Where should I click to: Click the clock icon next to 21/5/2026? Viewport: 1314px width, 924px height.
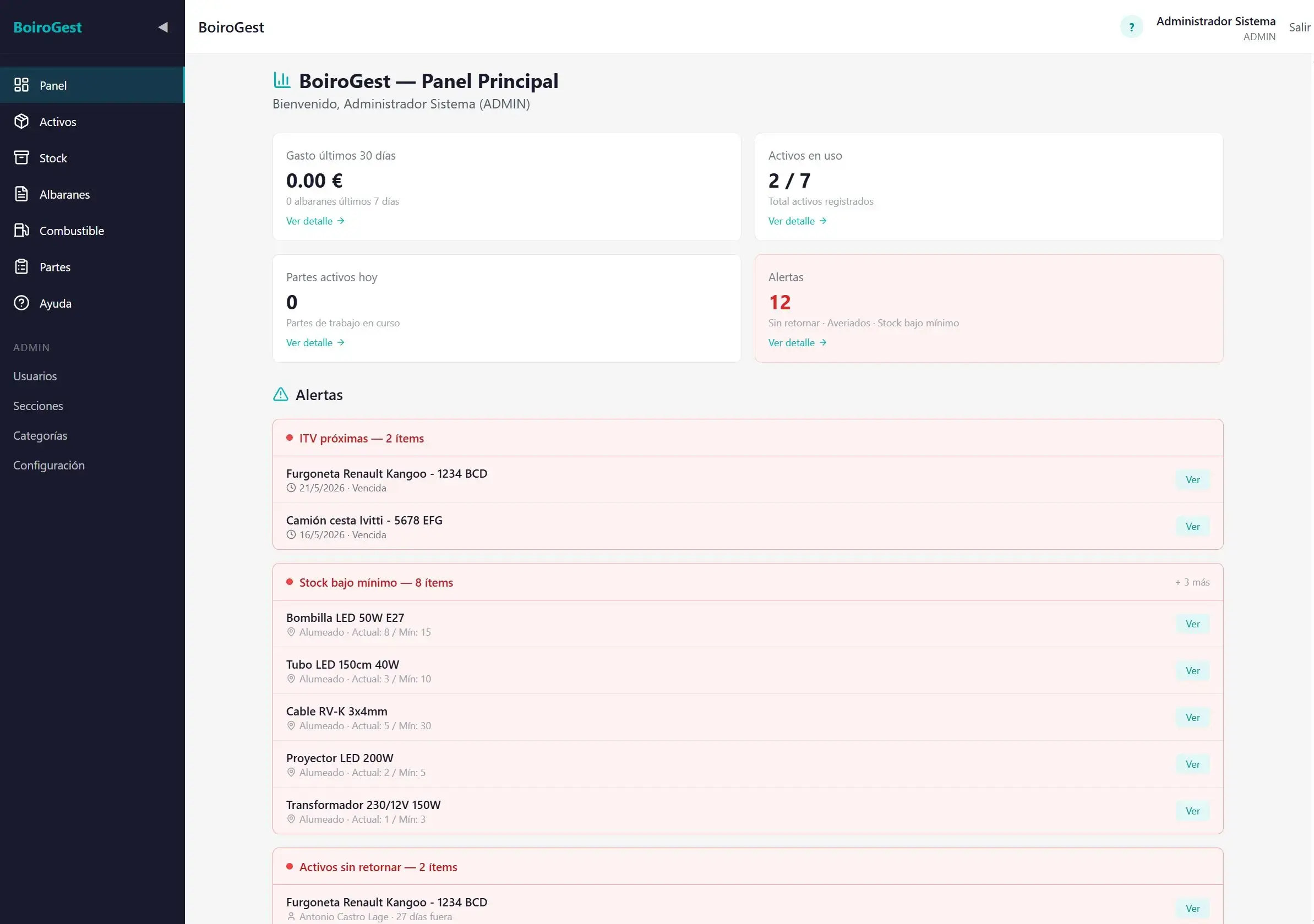291,488
